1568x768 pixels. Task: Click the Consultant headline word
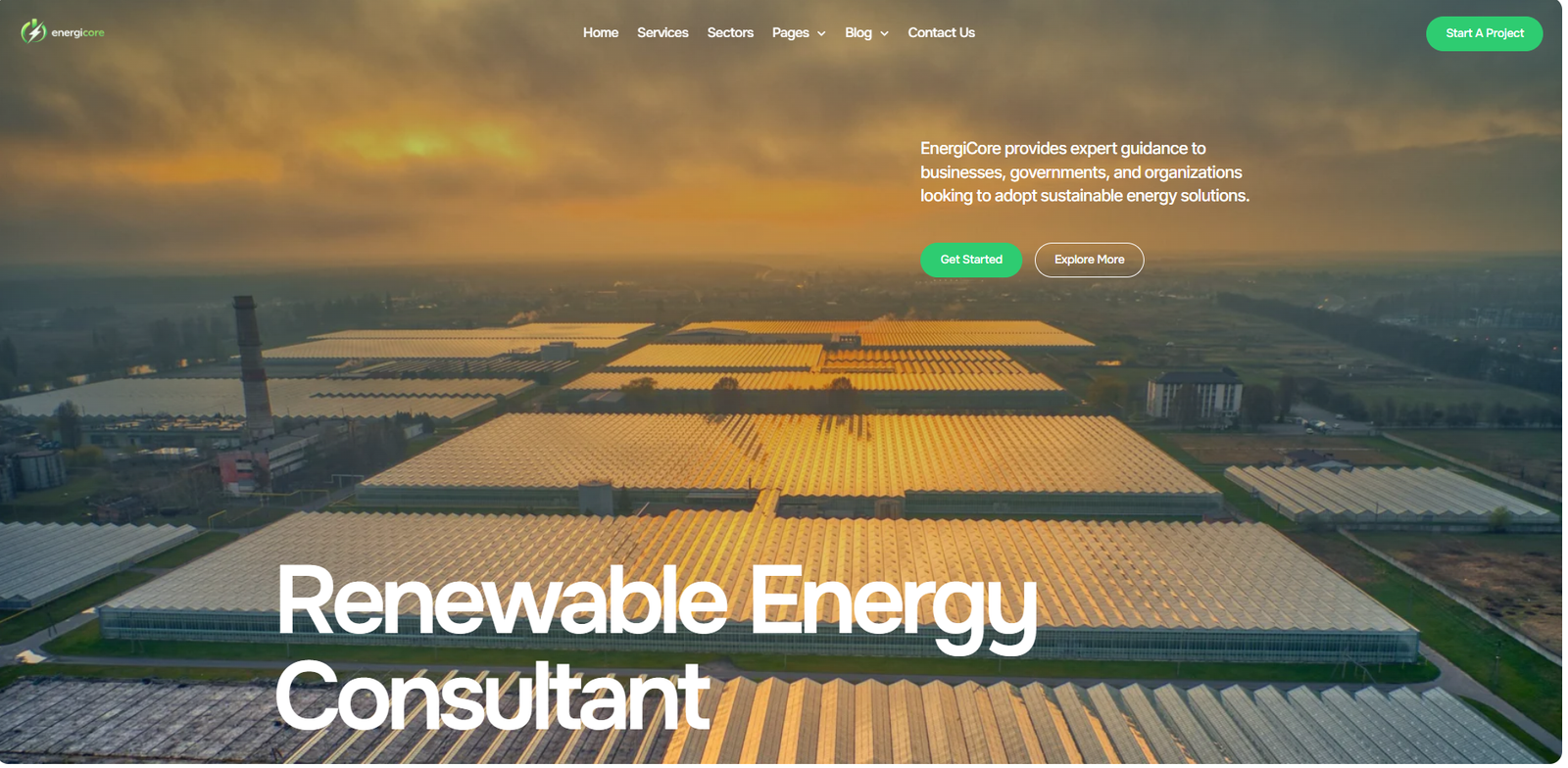[492, 696]
